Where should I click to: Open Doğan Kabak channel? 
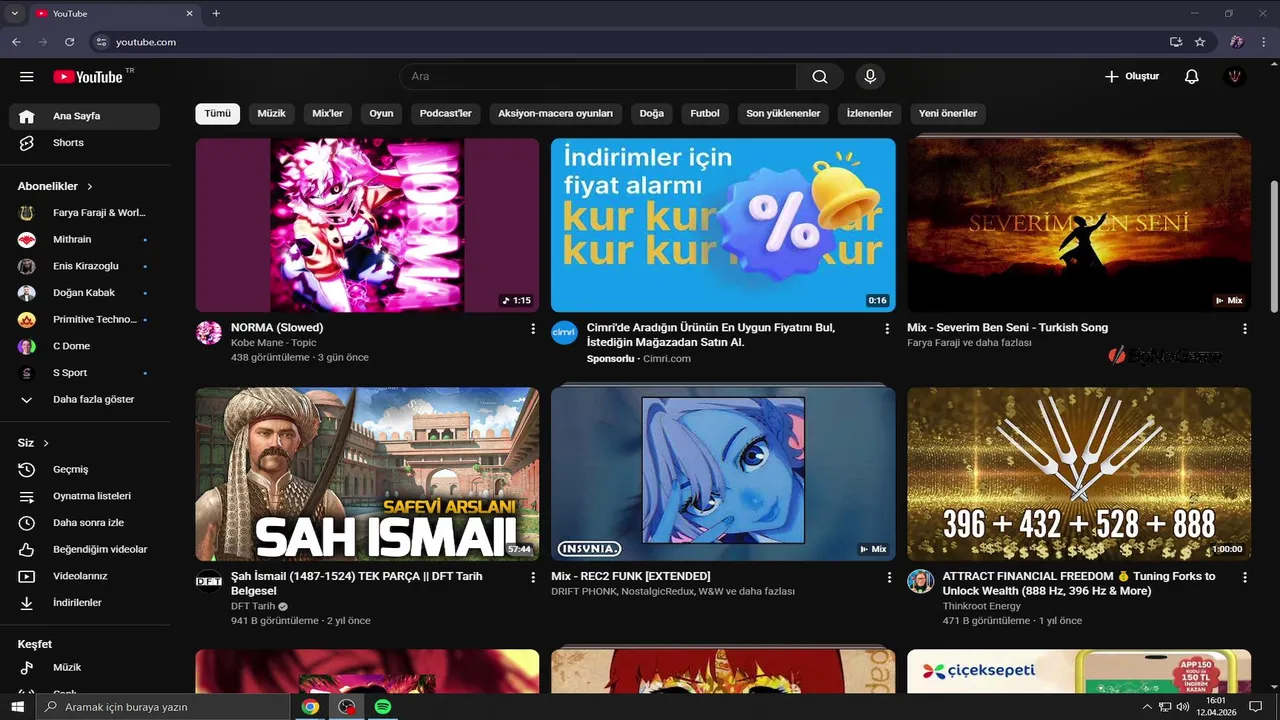(84, 293)
